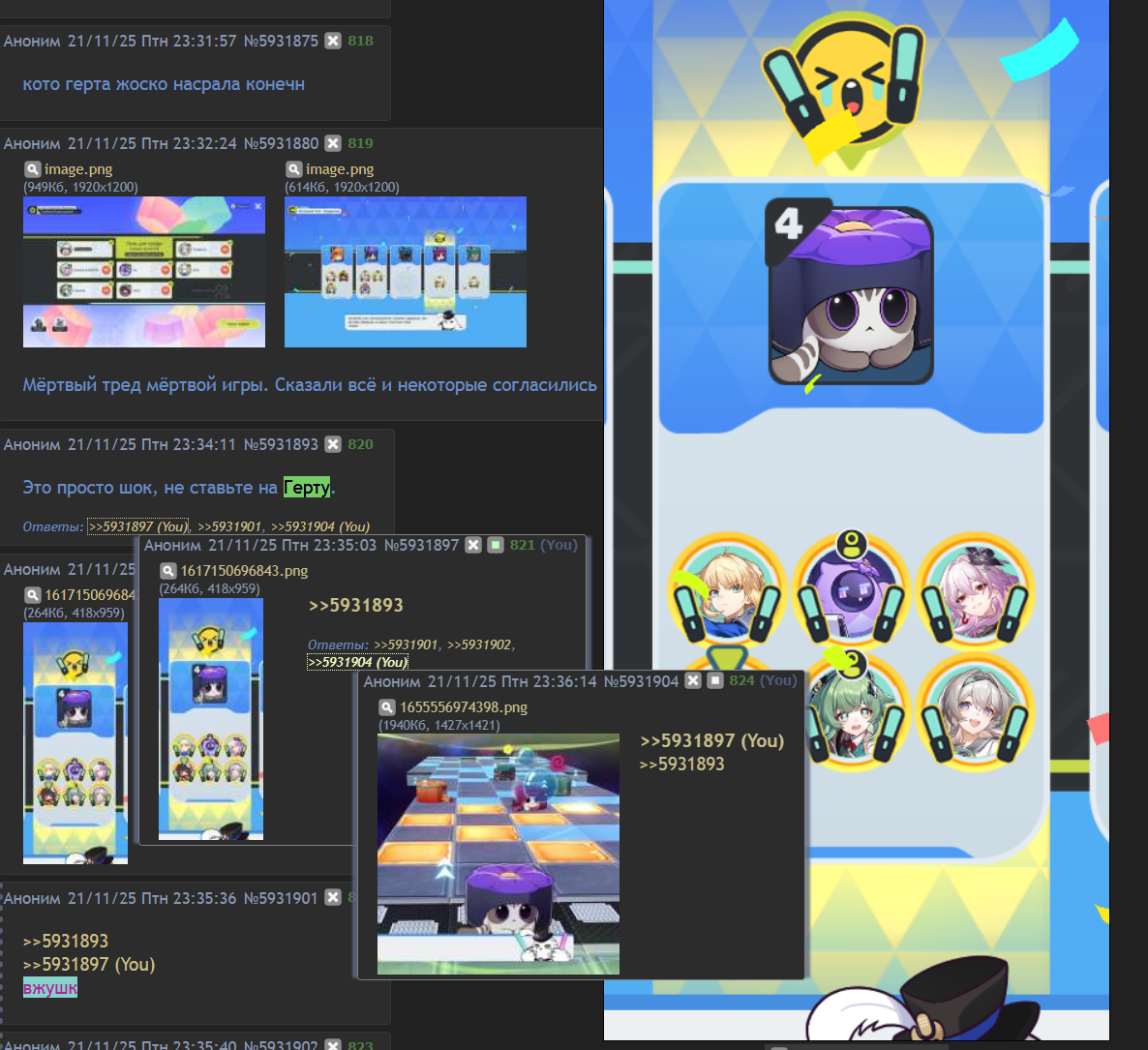
Task: Open file link 1655556974398.png
Action: pyautogui.click(x=464, y=707)
